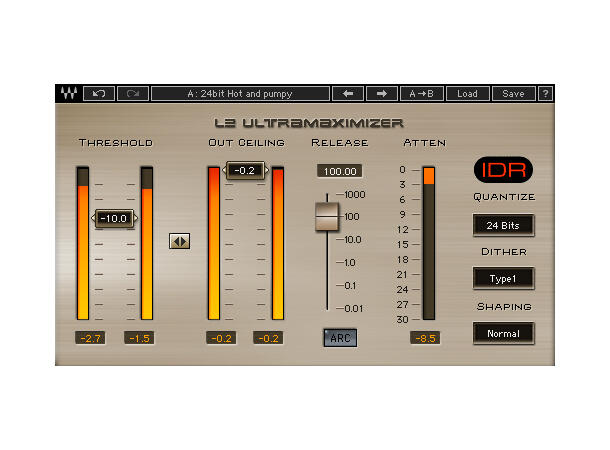The image size is (610, 450).
Task: Click the Release fader knob
Action: (327, 217)
